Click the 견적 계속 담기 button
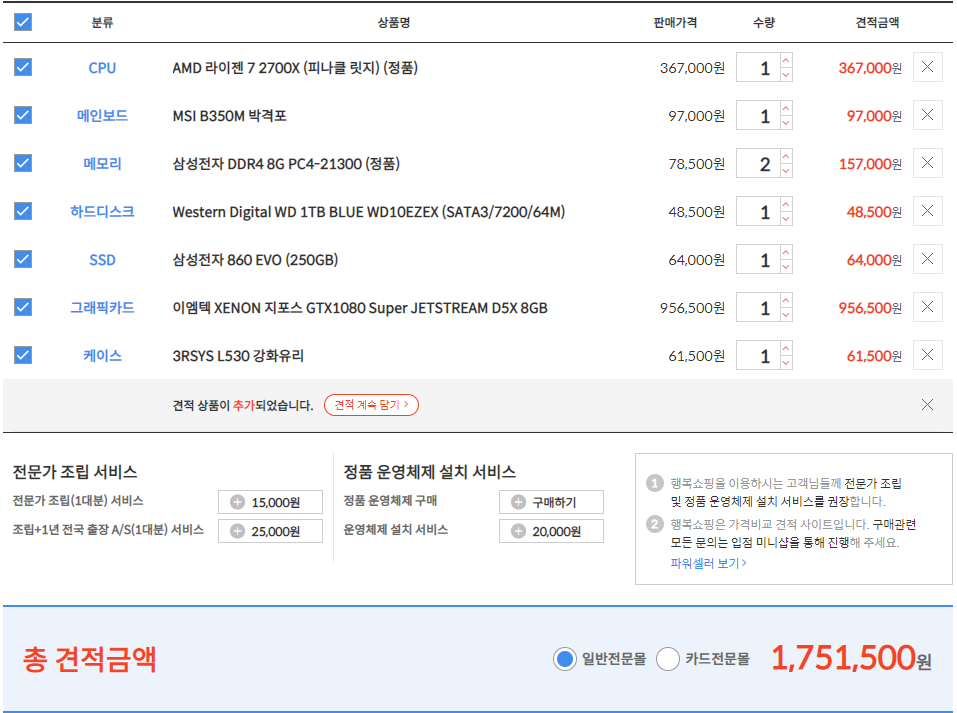957x713 pixels. [x=371, y=405]
